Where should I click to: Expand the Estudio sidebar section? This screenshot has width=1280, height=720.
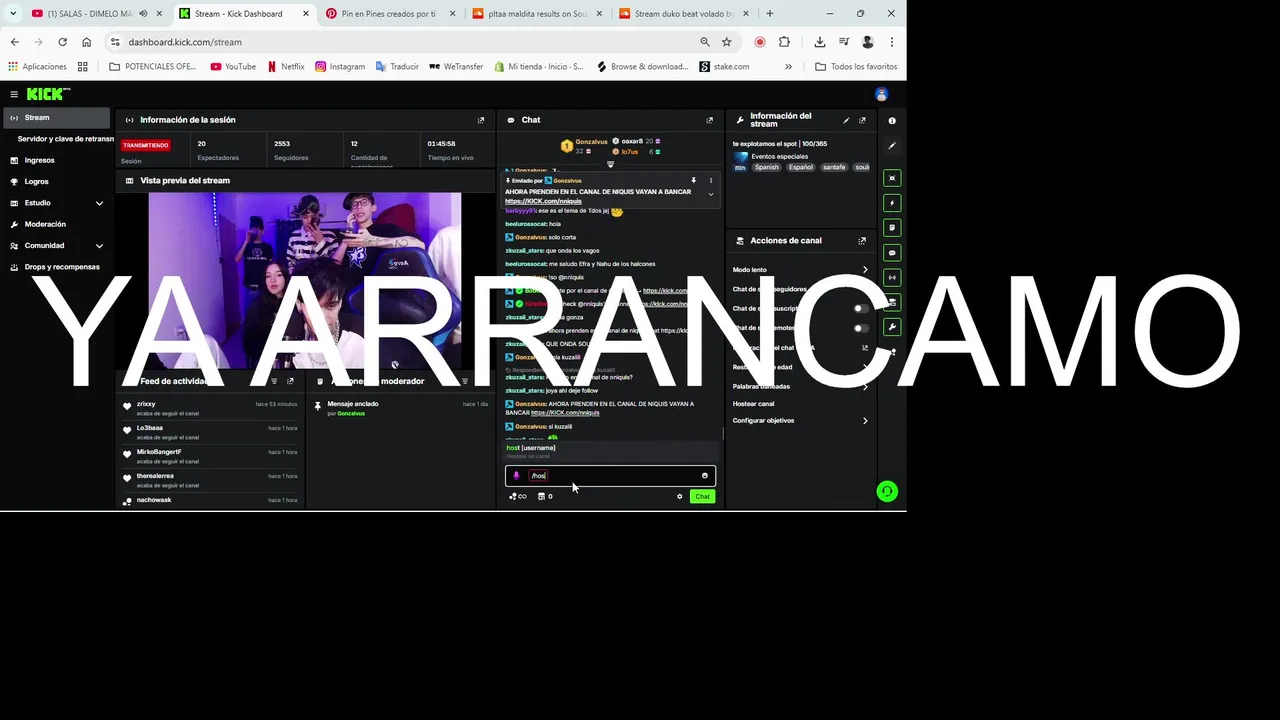coord(99,203)
